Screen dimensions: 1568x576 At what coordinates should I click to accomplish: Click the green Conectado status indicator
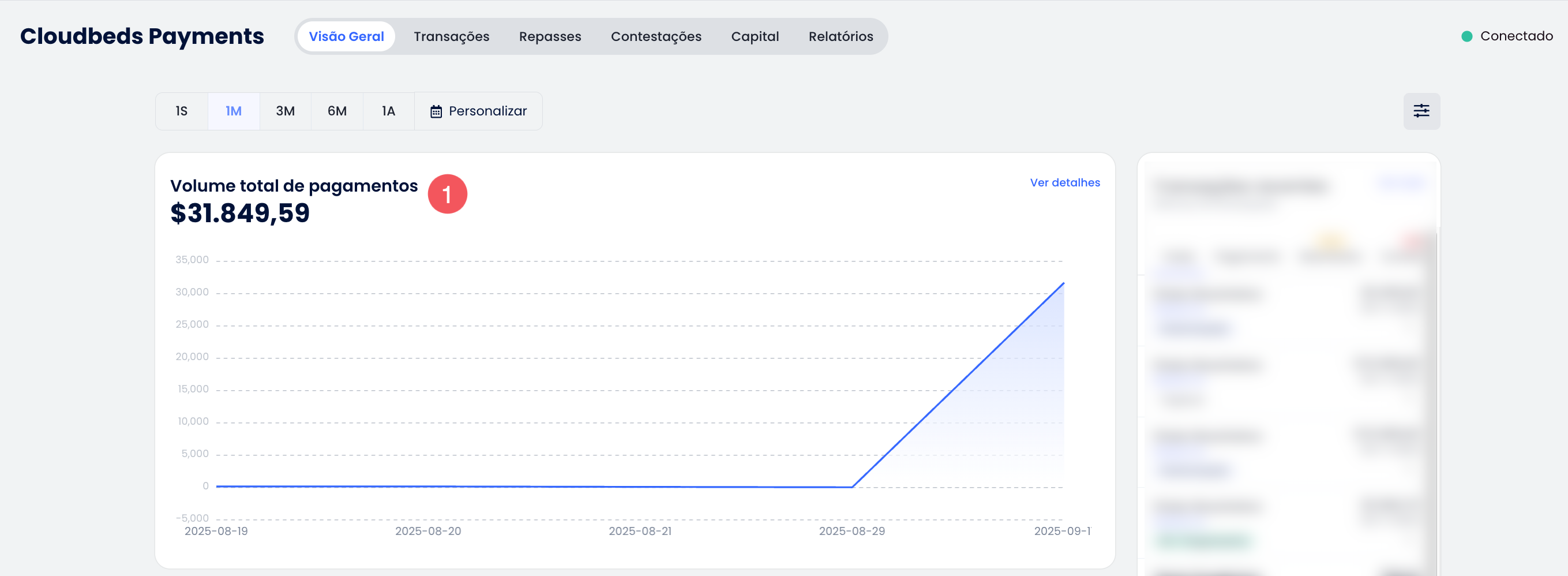click(x=1467, y=36)
